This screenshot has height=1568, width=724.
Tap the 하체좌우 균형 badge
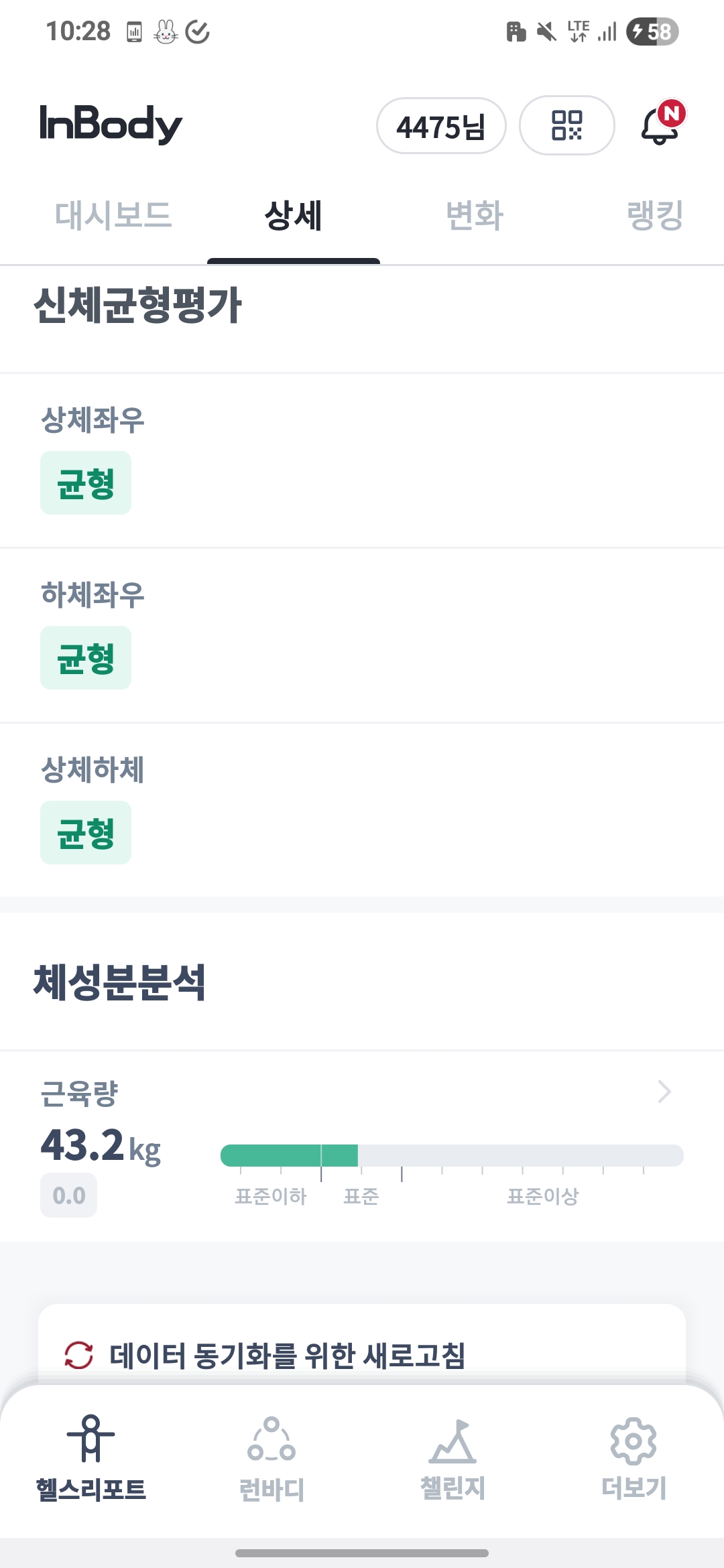coord(86,658)
